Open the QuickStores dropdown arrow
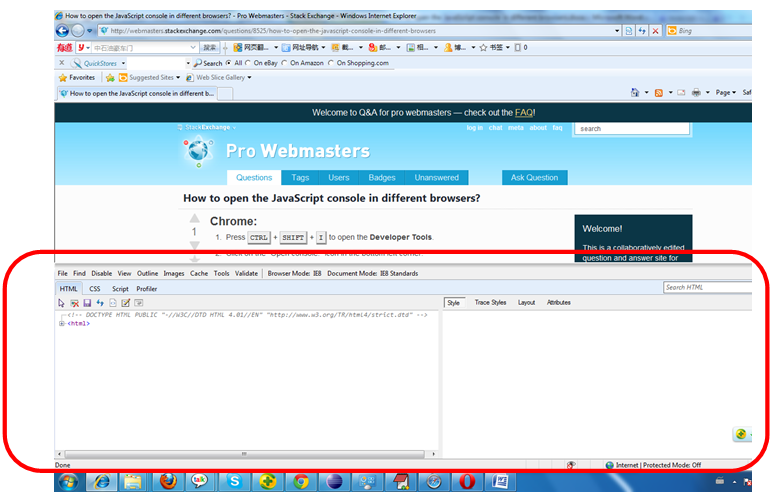783x504 pixels. point(123,63)
